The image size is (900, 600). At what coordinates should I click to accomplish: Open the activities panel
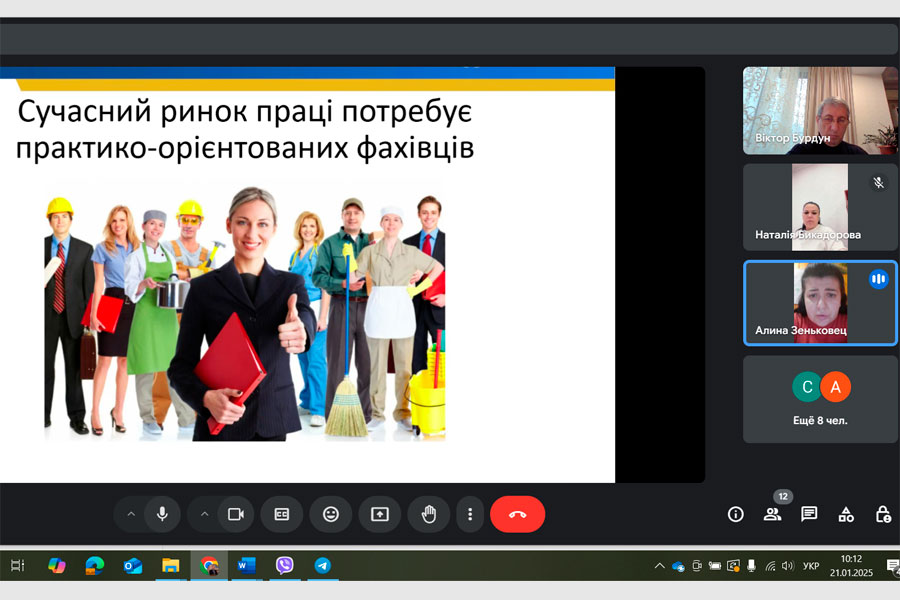846,514
